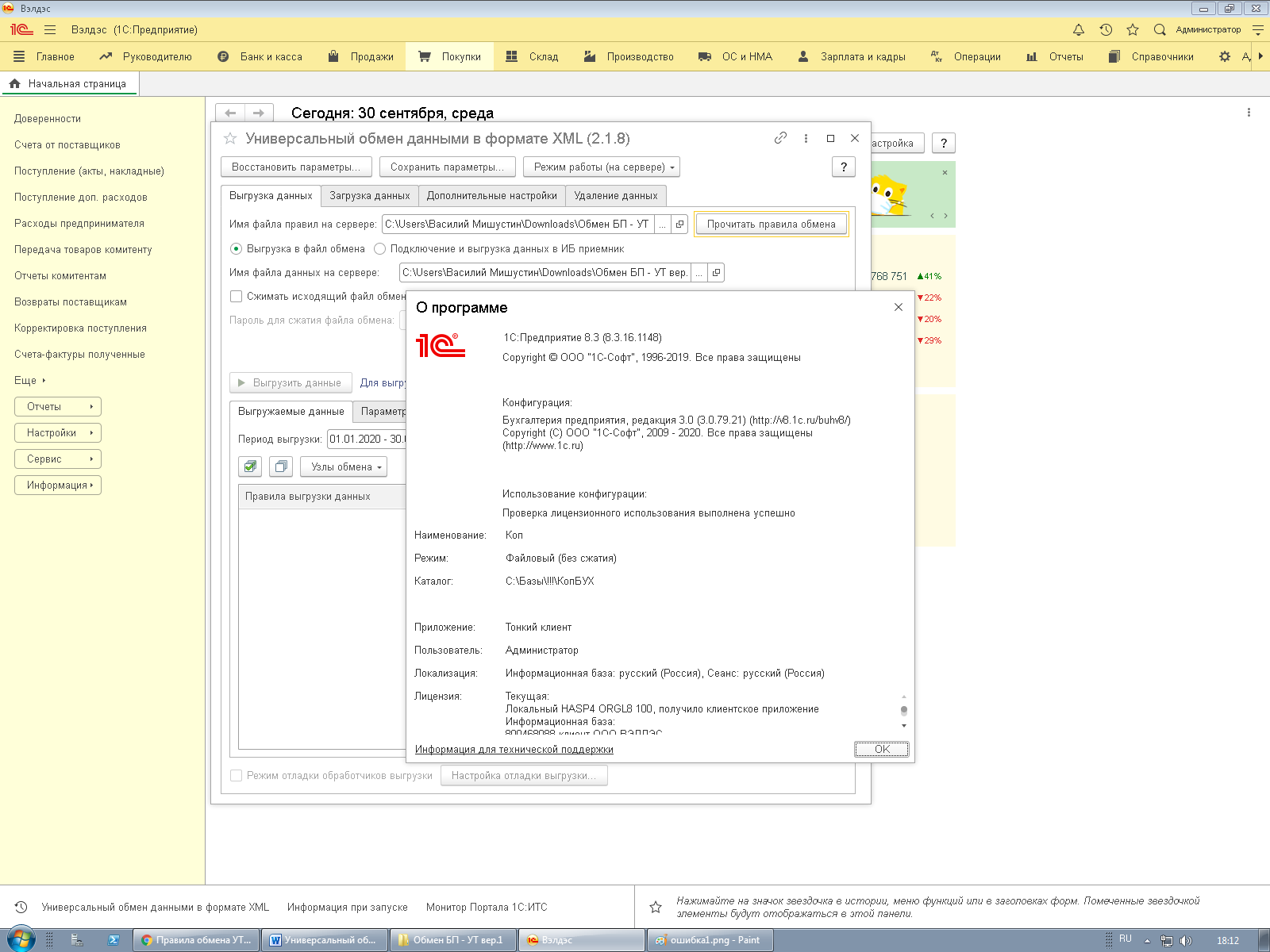The width and height of the screenshot is (1270, 952).
Task: Click favorites star icon in bottom panel
Action: (x=656, y=907)
